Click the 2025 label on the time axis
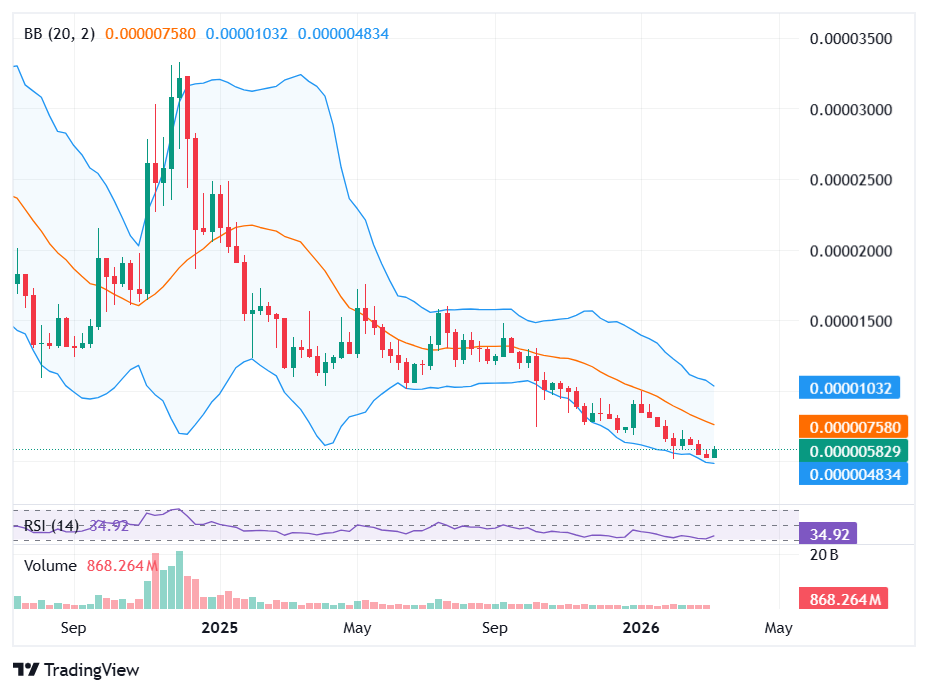 coord(219,628)
